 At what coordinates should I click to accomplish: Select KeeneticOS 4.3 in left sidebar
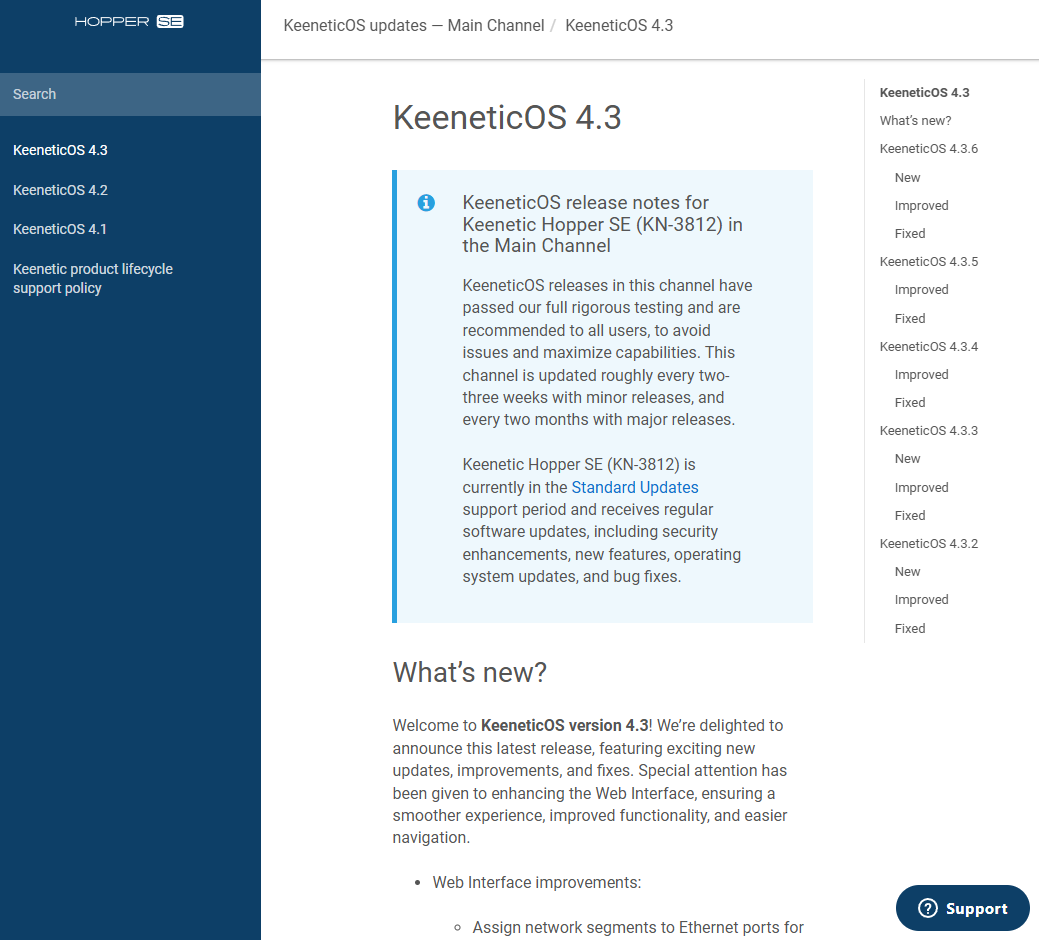click(60, 150)
